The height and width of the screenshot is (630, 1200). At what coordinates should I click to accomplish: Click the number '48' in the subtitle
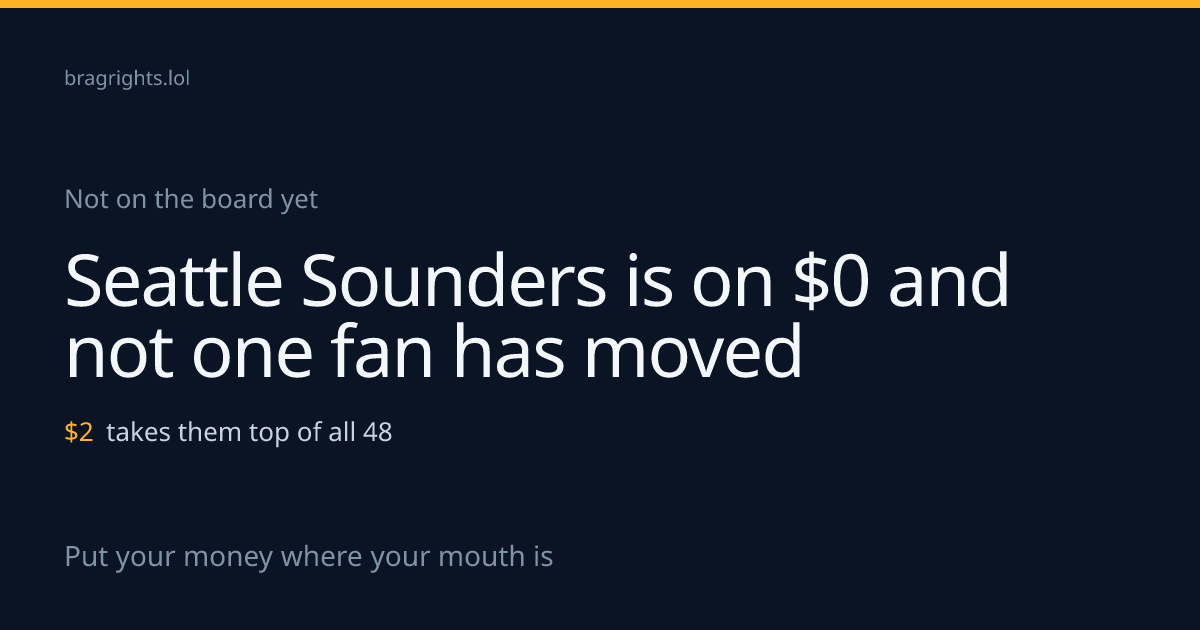pos(378,433)
